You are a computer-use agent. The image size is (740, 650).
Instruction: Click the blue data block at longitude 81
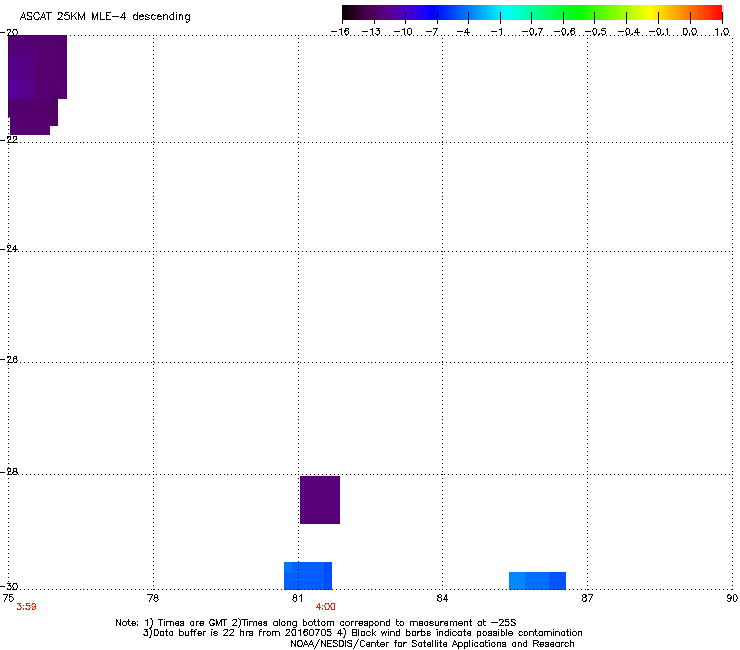tap(308, 575)
